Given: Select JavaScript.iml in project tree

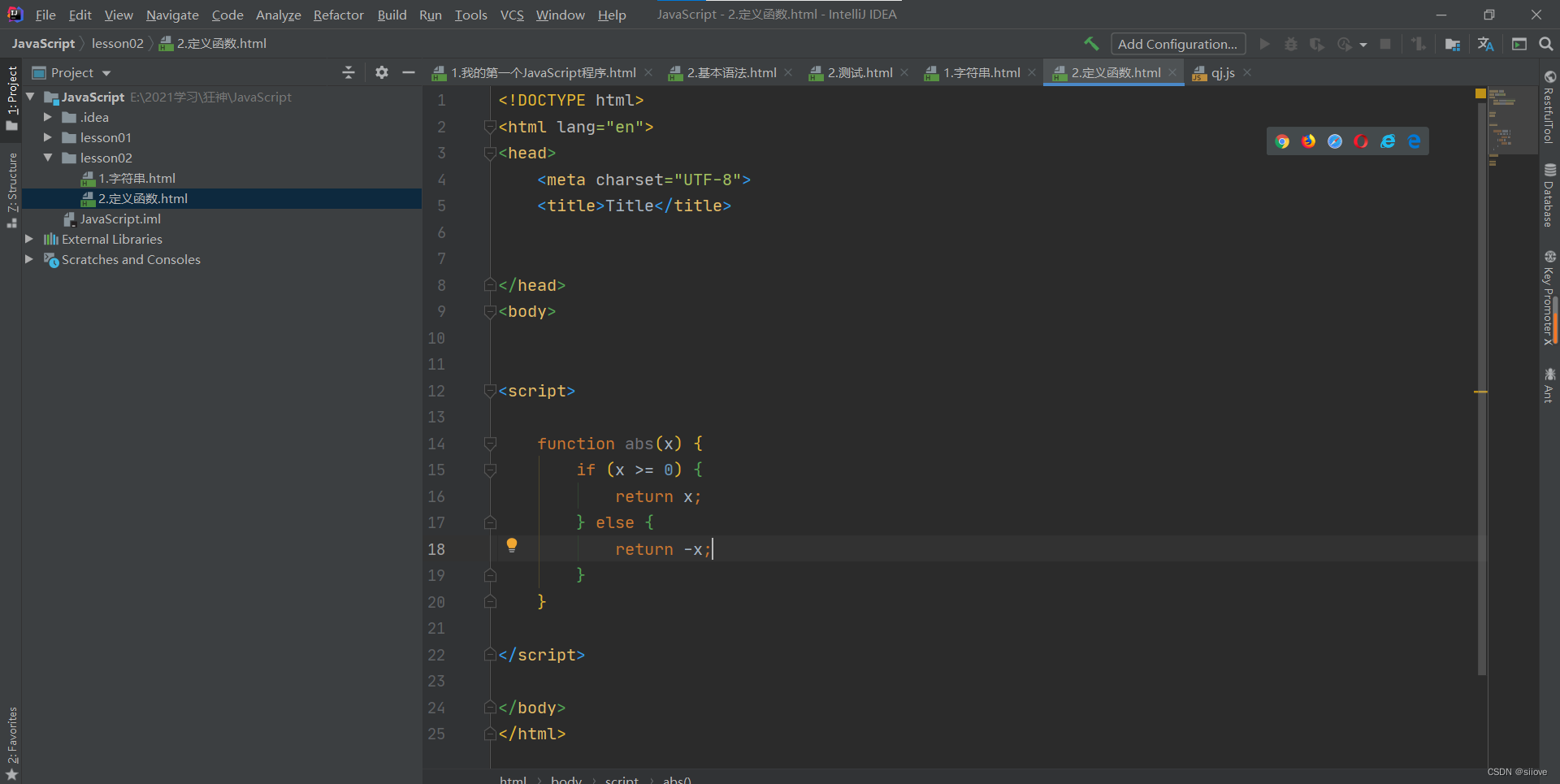Looking at the screenshot, I should (x=119, y=219).
